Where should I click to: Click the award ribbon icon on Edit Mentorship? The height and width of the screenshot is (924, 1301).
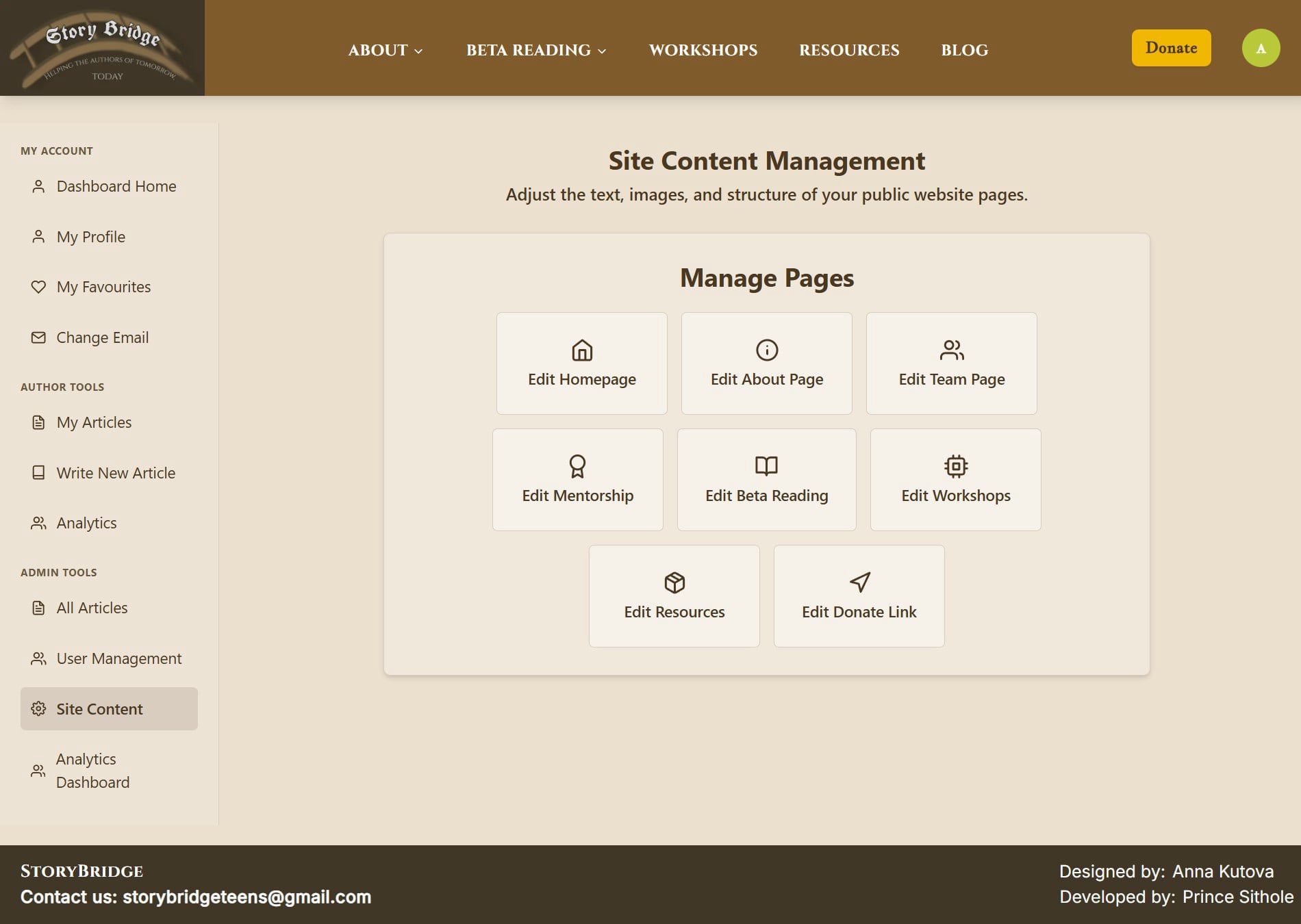[577, 467]
